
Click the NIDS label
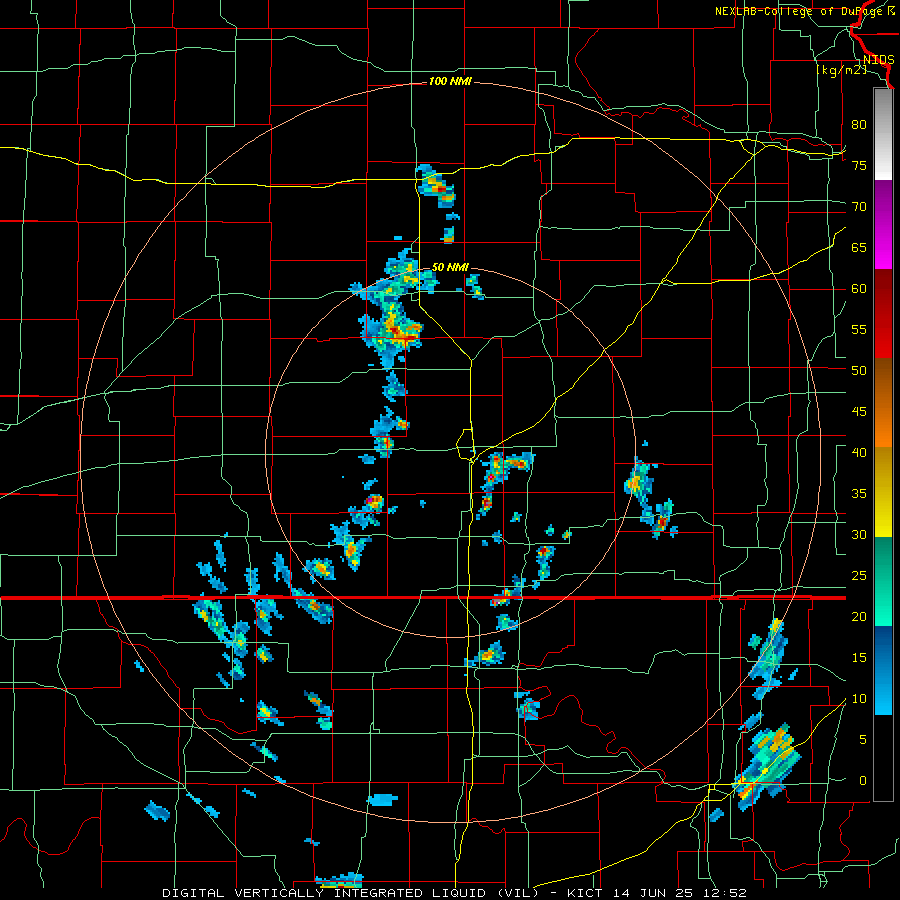[878, 60]
